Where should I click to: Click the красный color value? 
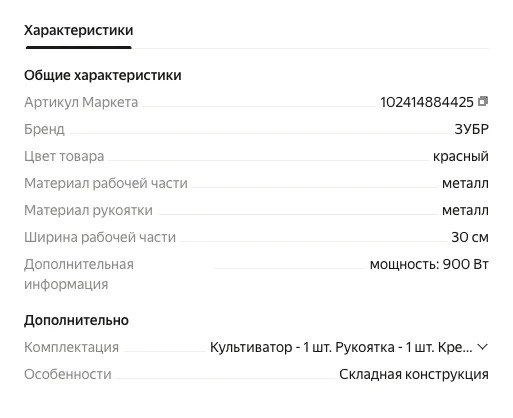click(461, 156)
